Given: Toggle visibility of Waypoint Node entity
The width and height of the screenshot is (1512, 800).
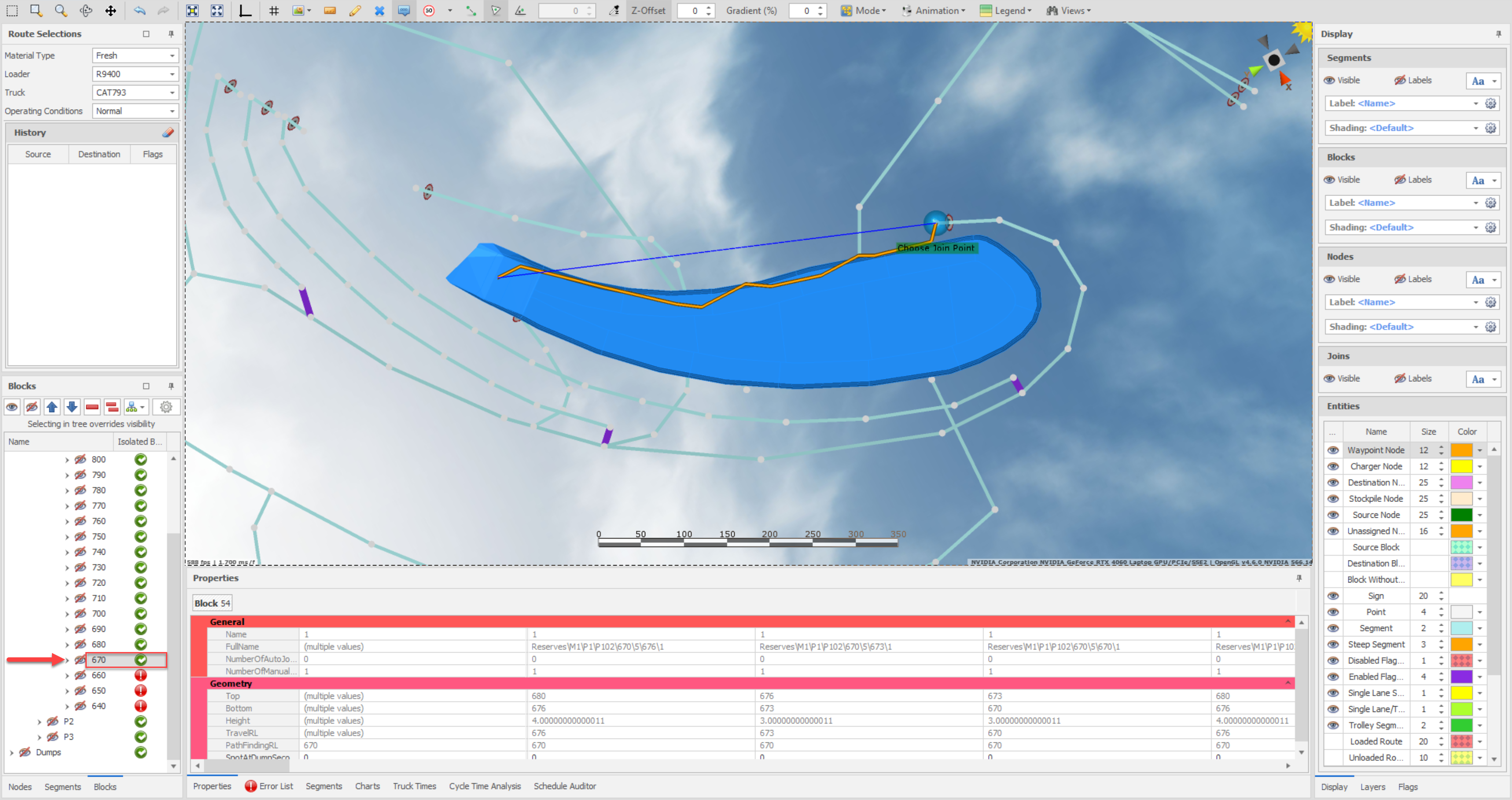Looking at the screenshot, I should pyautogui.click(x=1333, y=450).
